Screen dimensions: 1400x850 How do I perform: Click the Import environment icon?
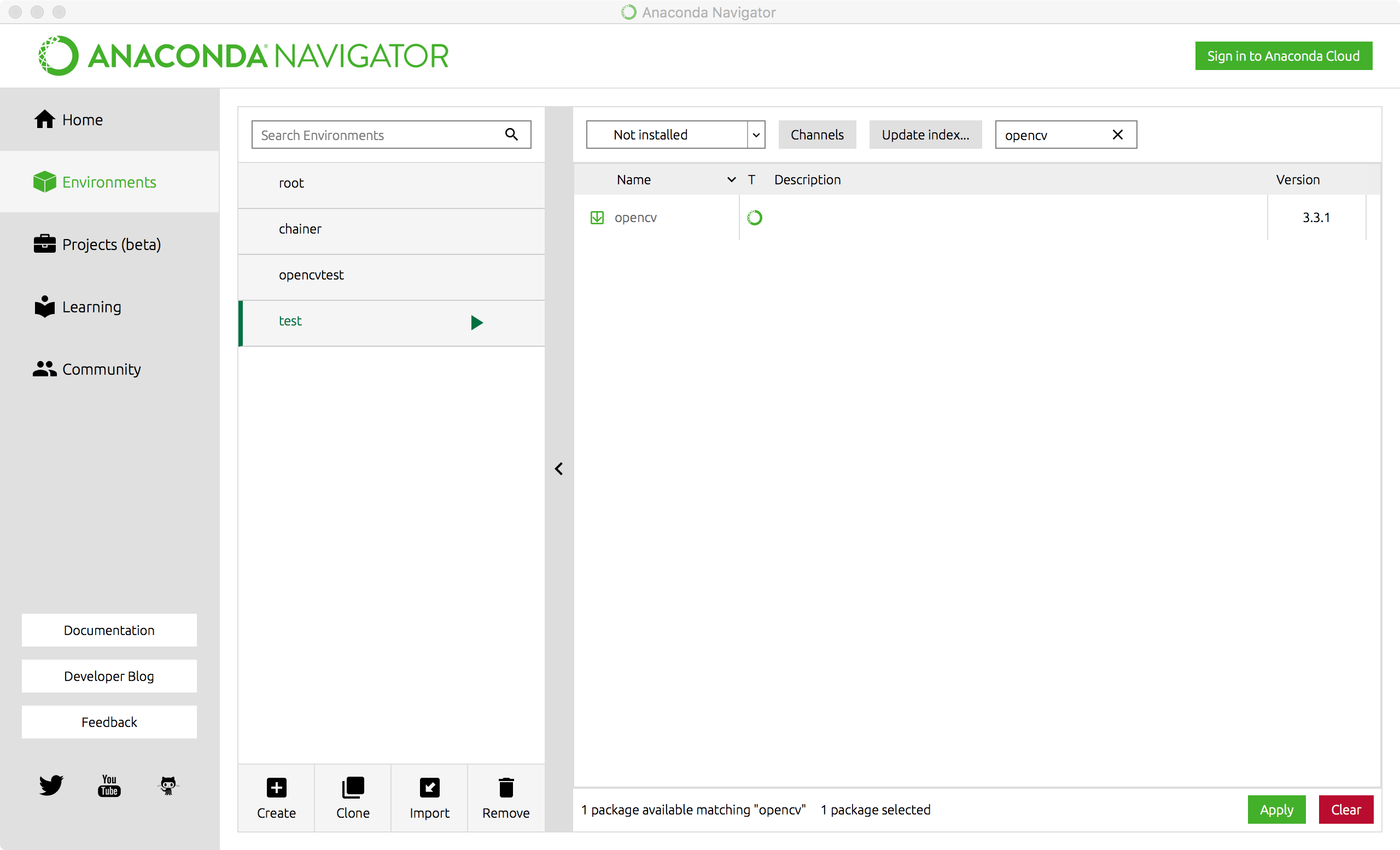[x=429, y=788]
